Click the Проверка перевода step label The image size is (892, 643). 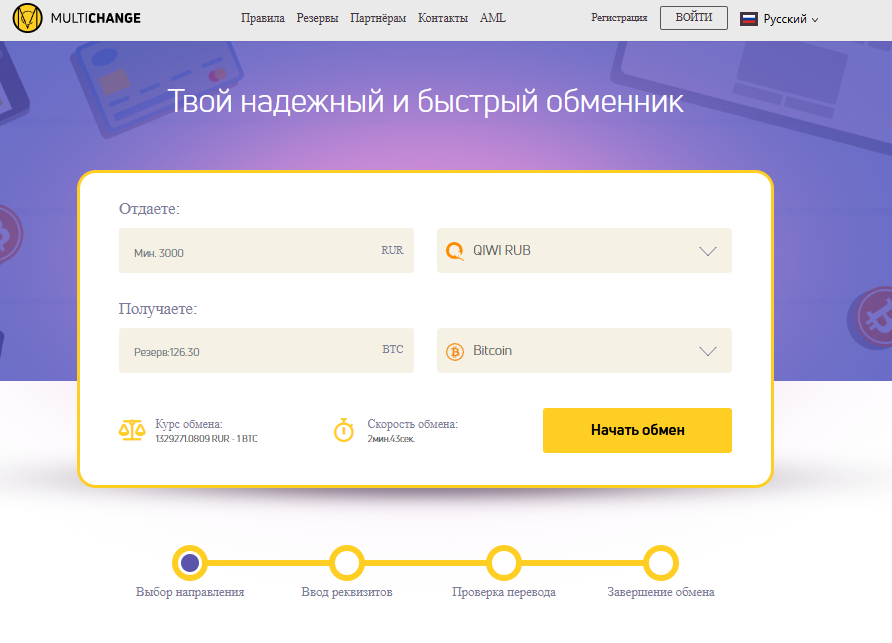click(504, 592)
